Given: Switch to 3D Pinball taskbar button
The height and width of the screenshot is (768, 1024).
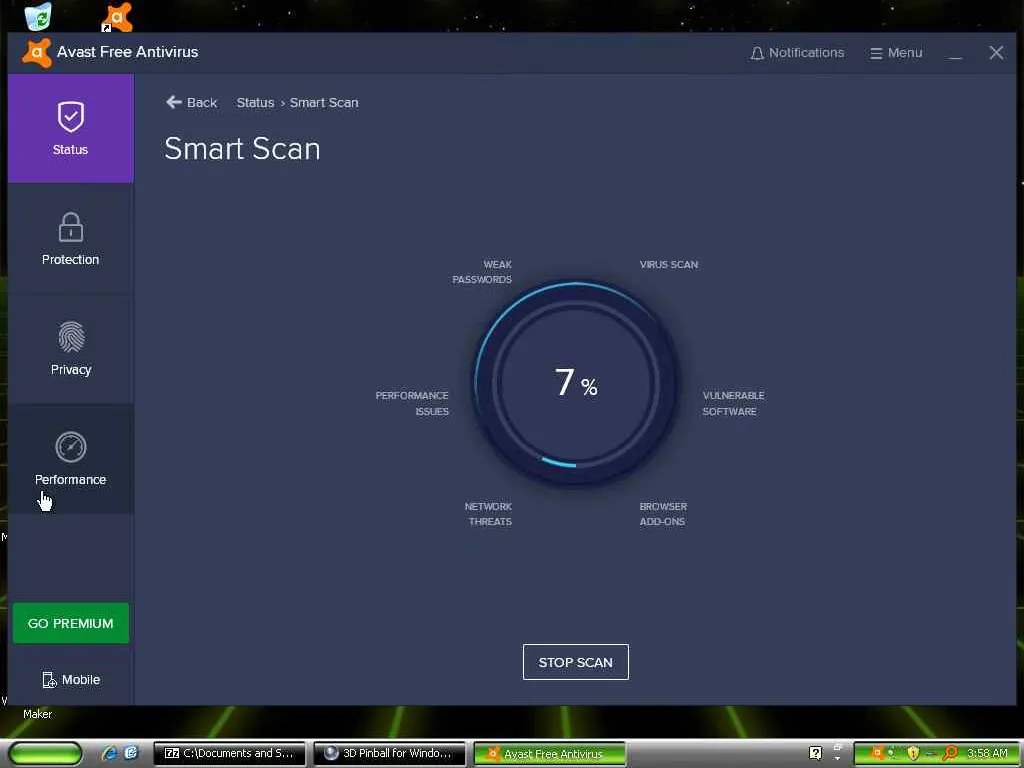Looking at the screenshot, I should pos(390,753).
